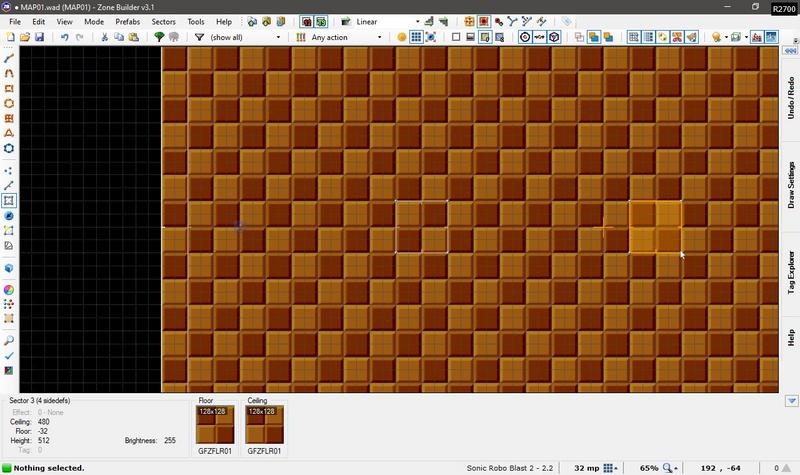Save the map with the floppy disk icon

click(39, 37)
